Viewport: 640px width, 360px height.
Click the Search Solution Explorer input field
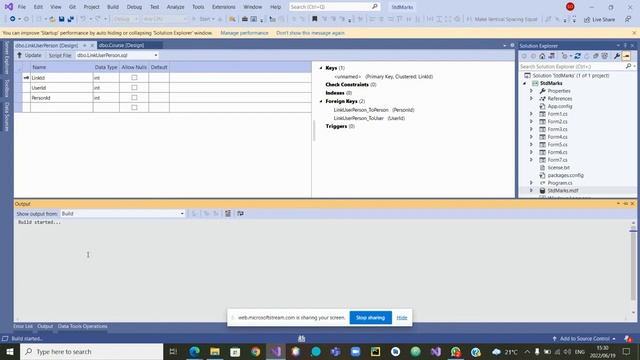click(572, 66)
